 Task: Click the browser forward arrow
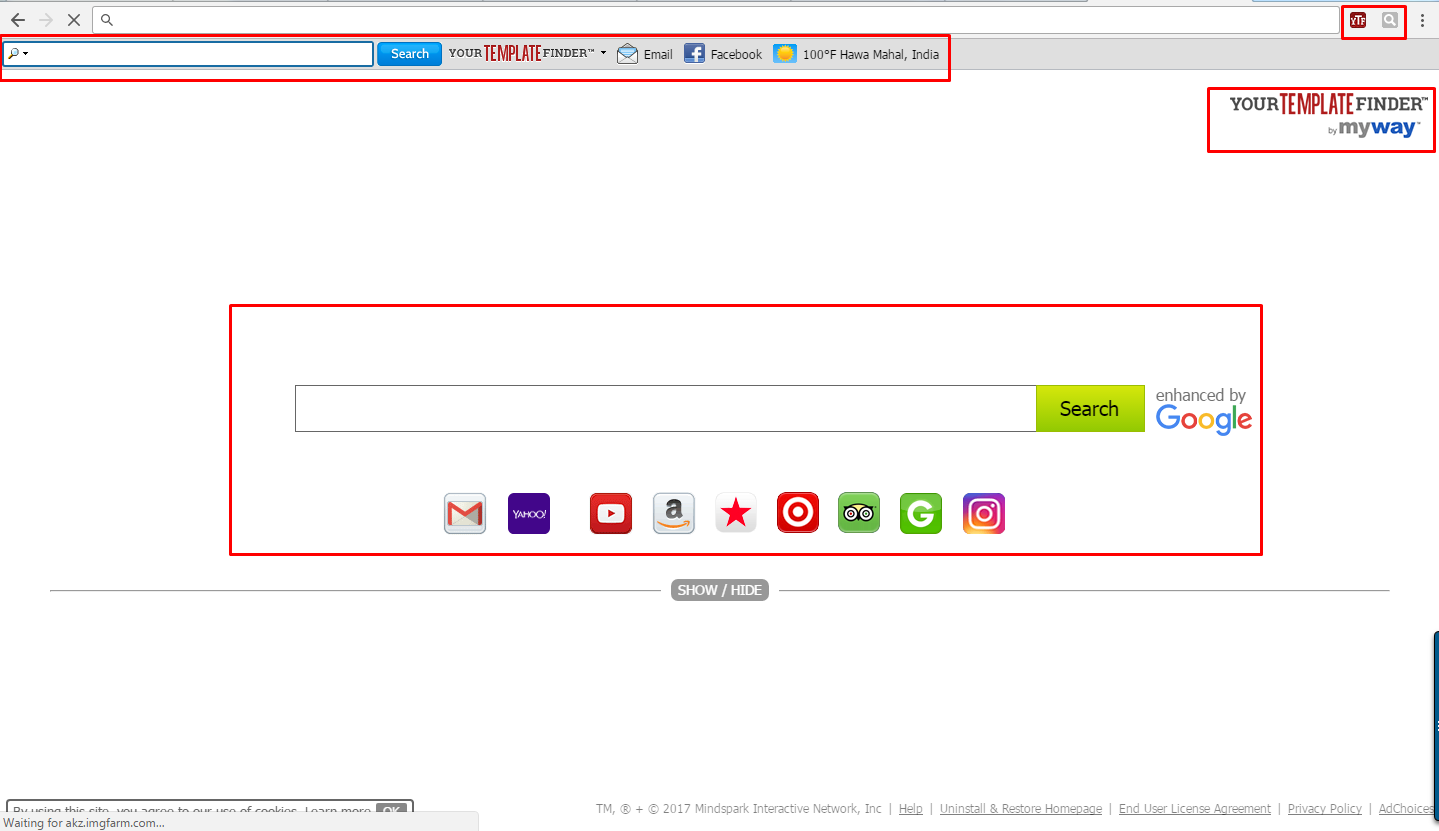(x=46, y=20)
